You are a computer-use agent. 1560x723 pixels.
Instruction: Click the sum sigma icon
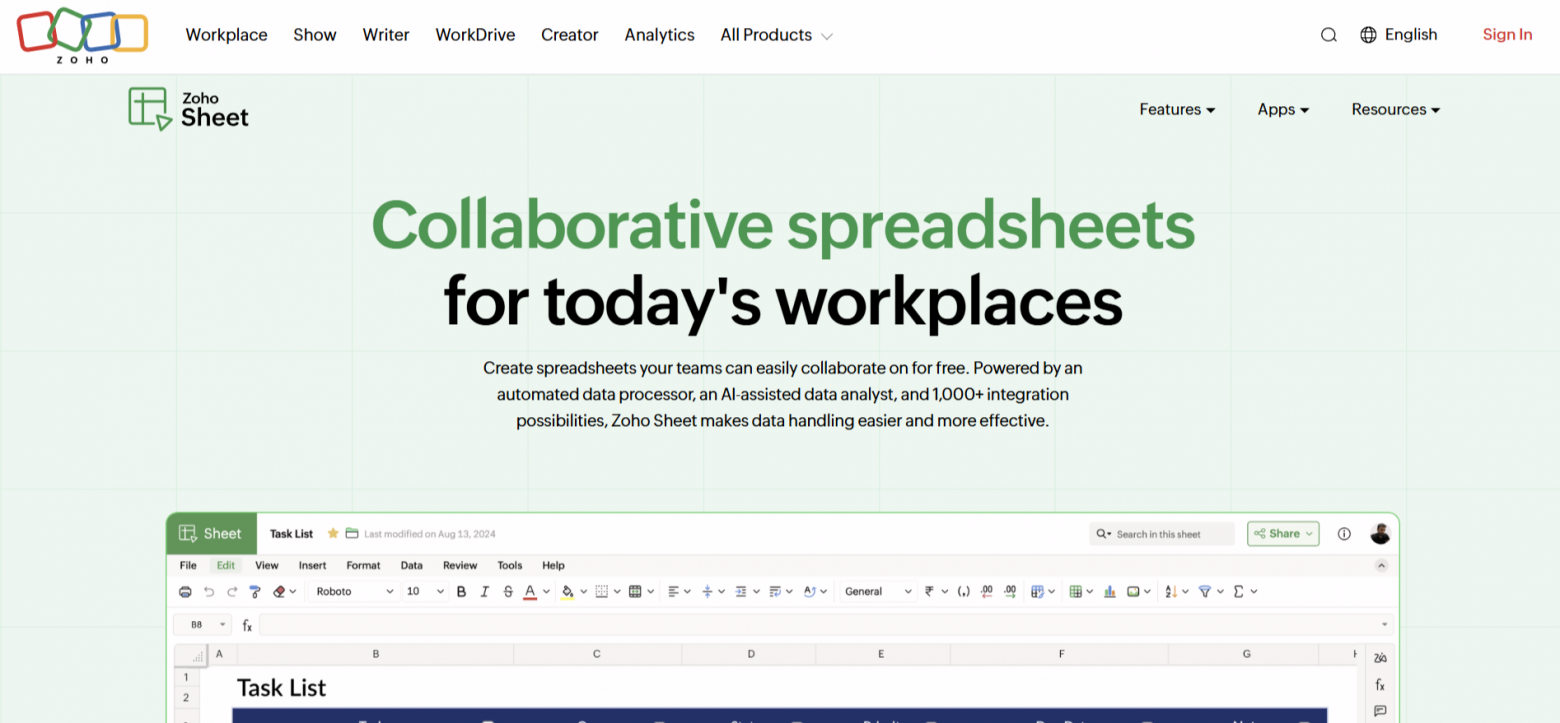[x=1239, y=592]
